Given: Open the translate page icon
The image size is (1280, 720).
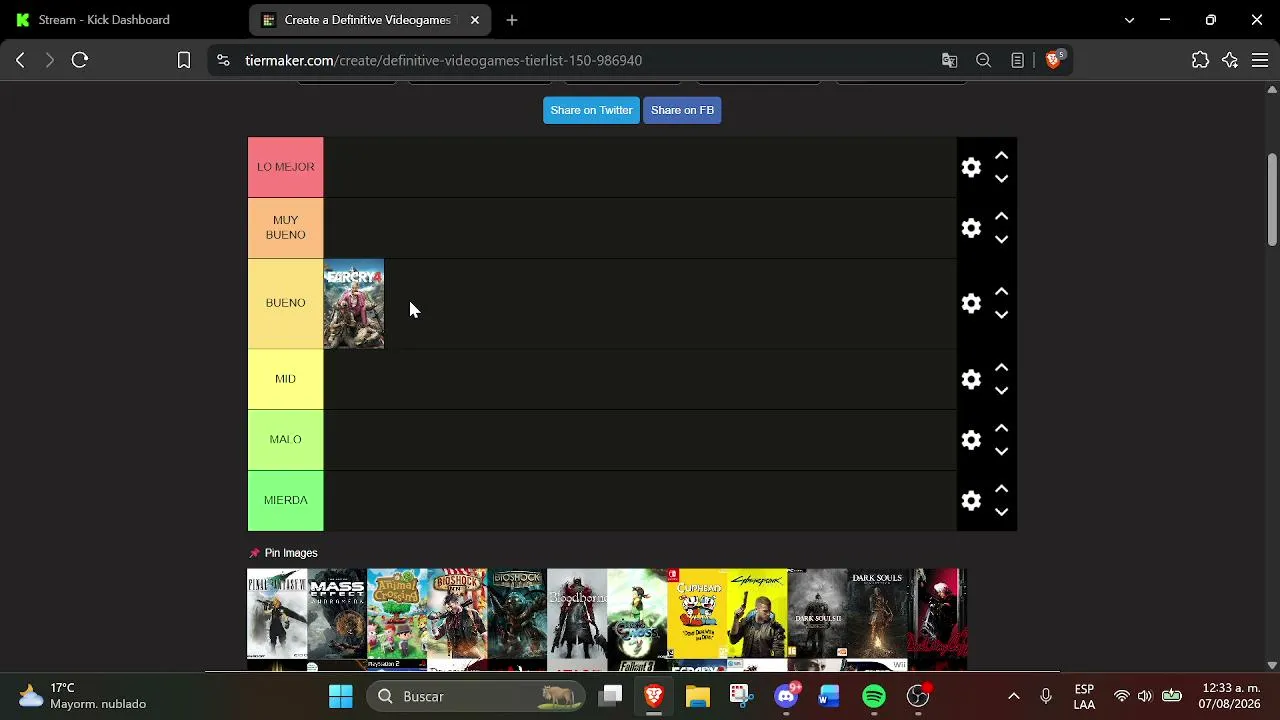Looking at the screenshot, I should [x=950, y=60].
